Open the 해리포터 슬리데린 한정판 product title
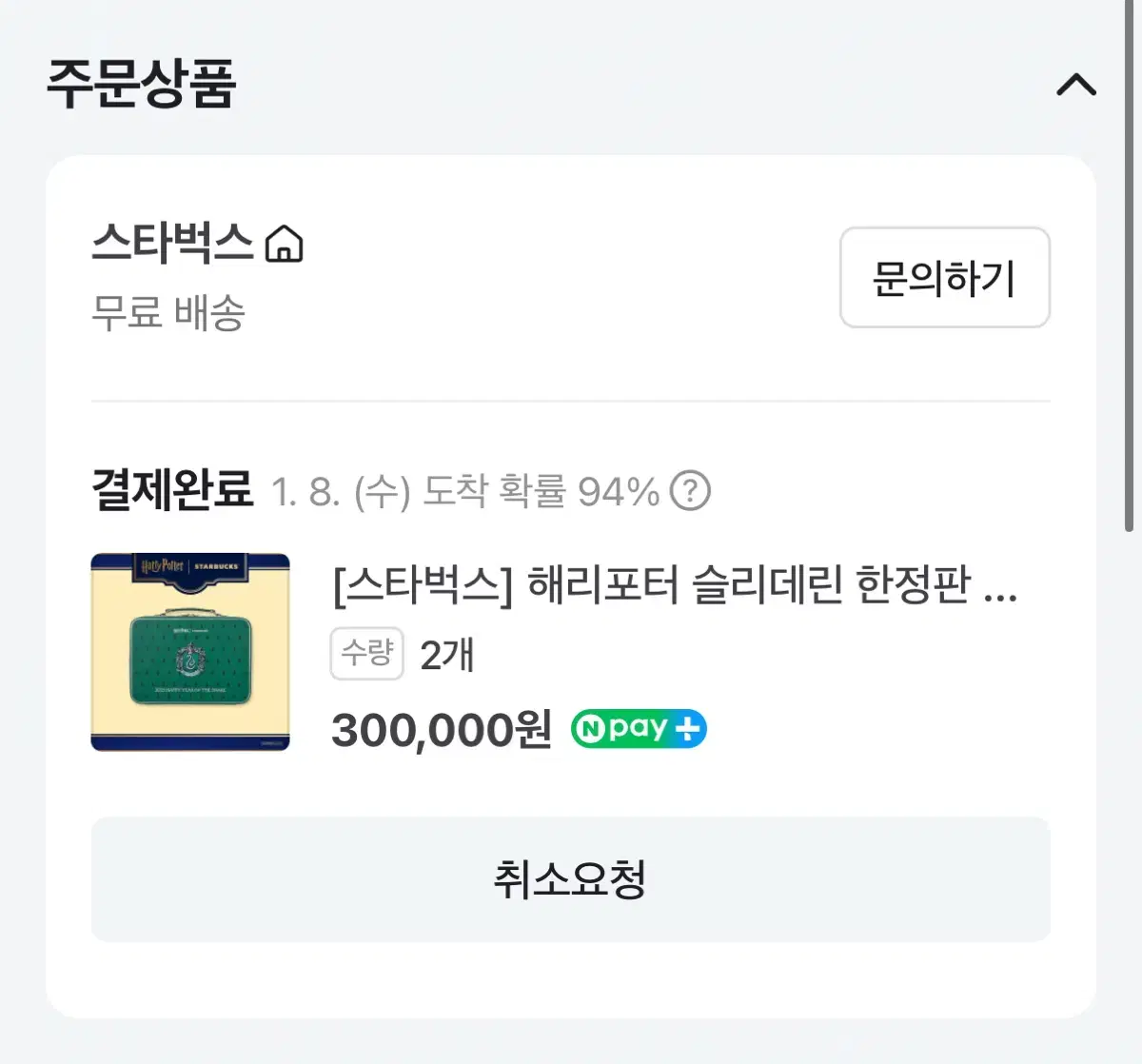 pyautogui.click(x=676, y=584)
